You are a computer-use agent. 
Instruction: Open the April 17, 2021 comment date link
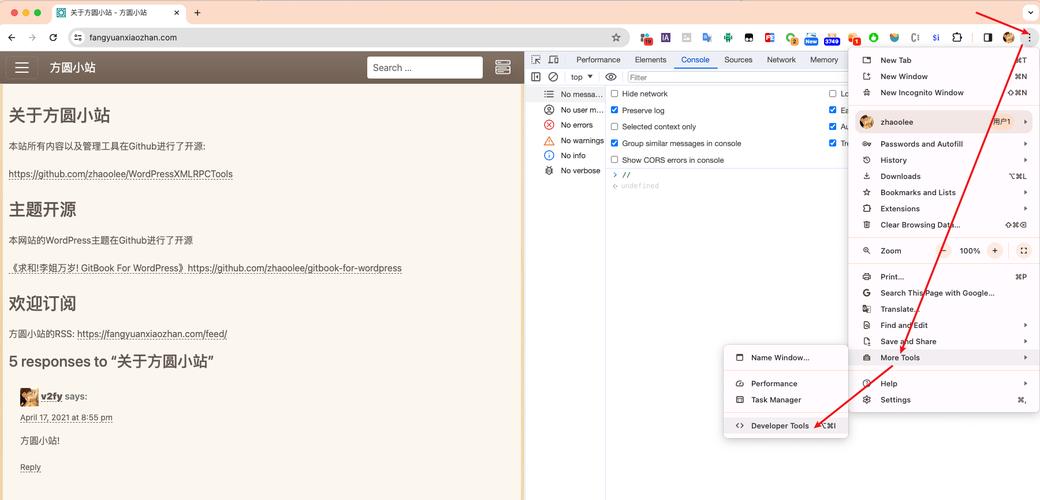(66, 418)
